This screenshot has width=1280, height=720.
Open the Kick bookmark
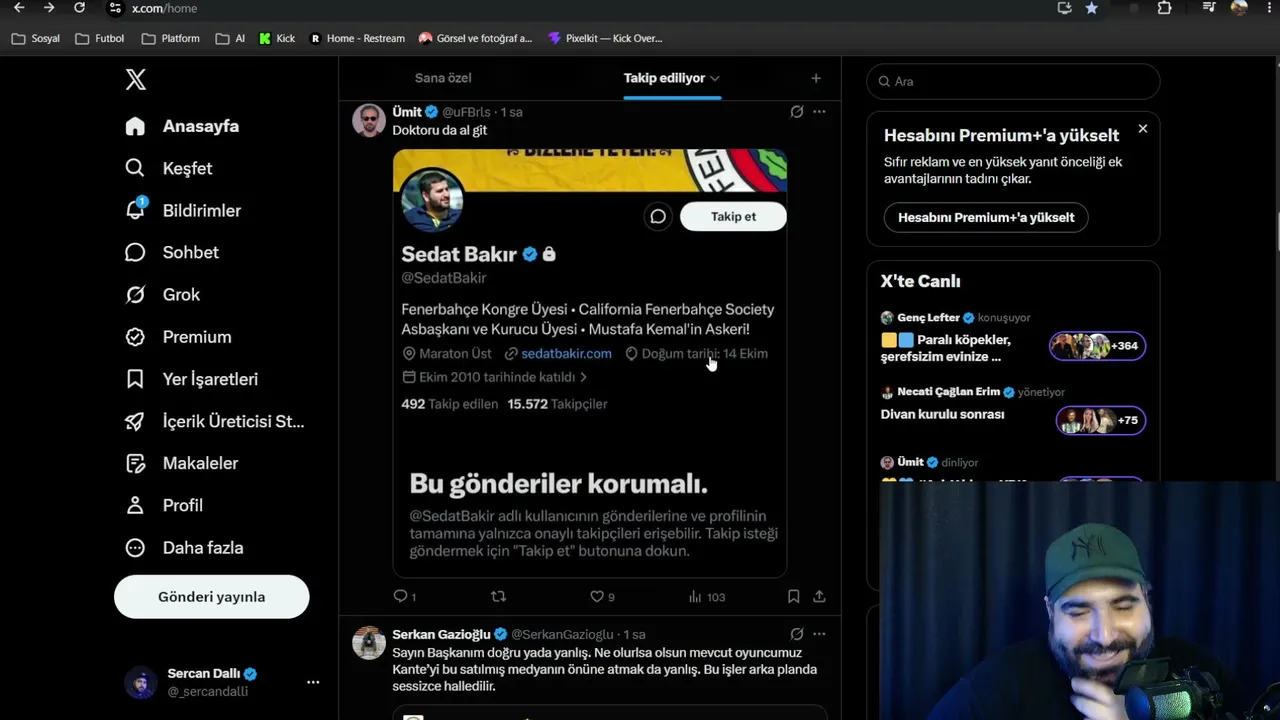tap(277, 39)
